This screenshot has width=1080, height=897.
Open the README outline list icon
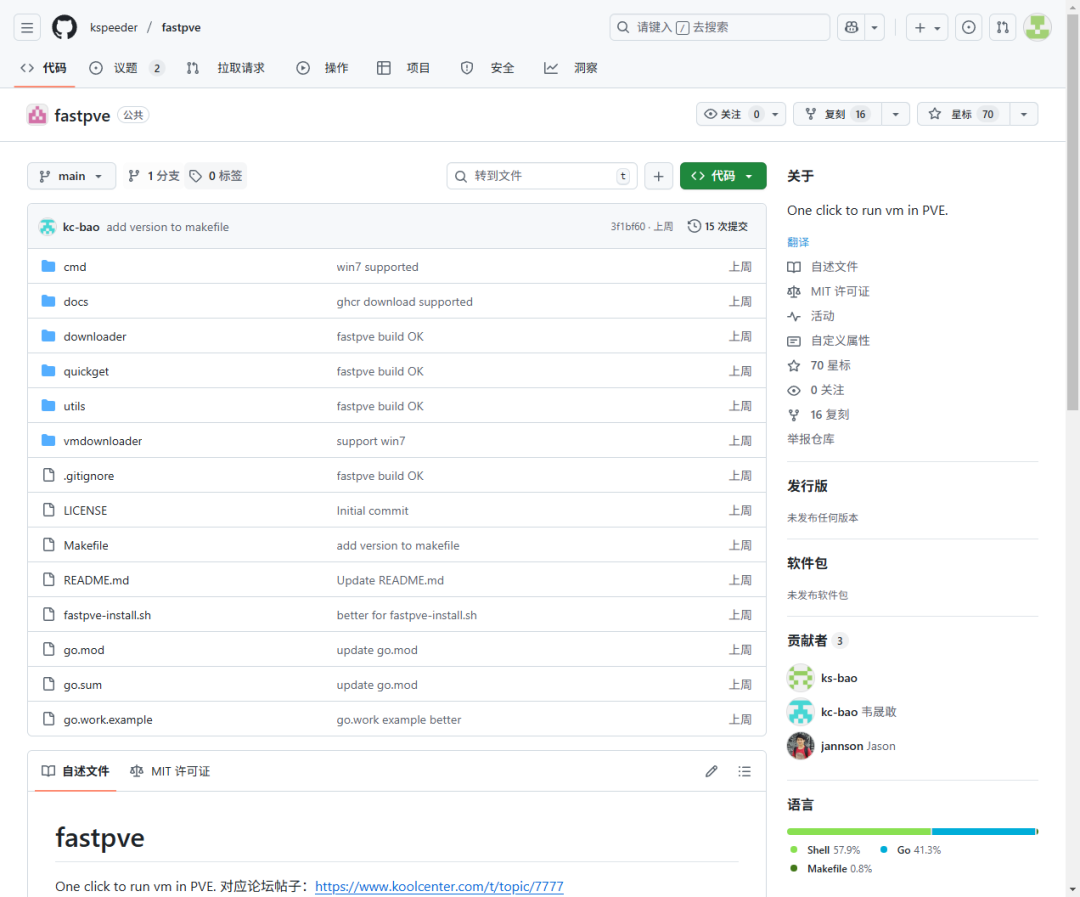pyautogui.click(x=744, y=771)
